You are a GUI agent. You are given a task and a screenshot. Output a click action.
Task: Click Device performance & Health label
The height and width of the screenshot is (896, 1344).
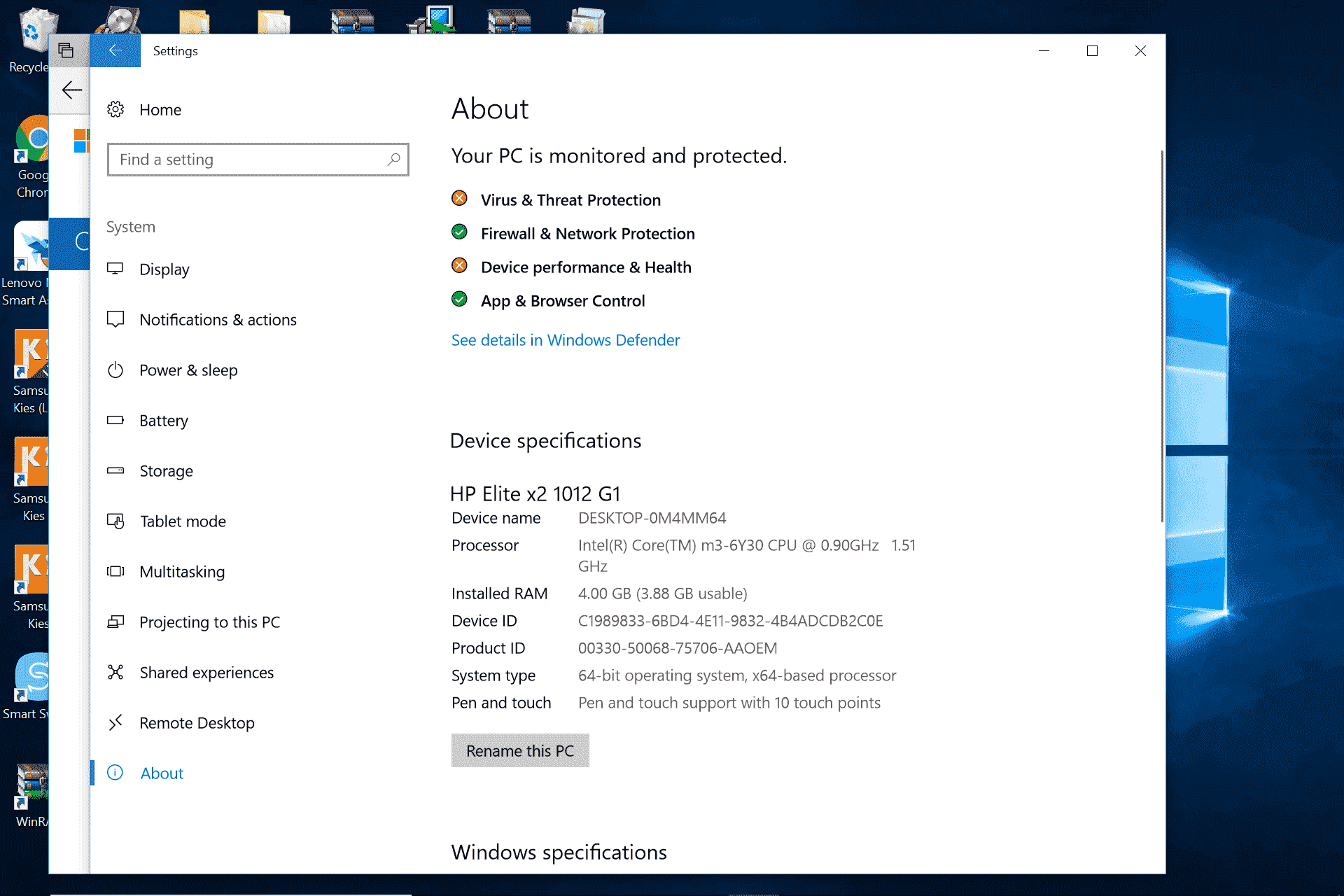586,267
